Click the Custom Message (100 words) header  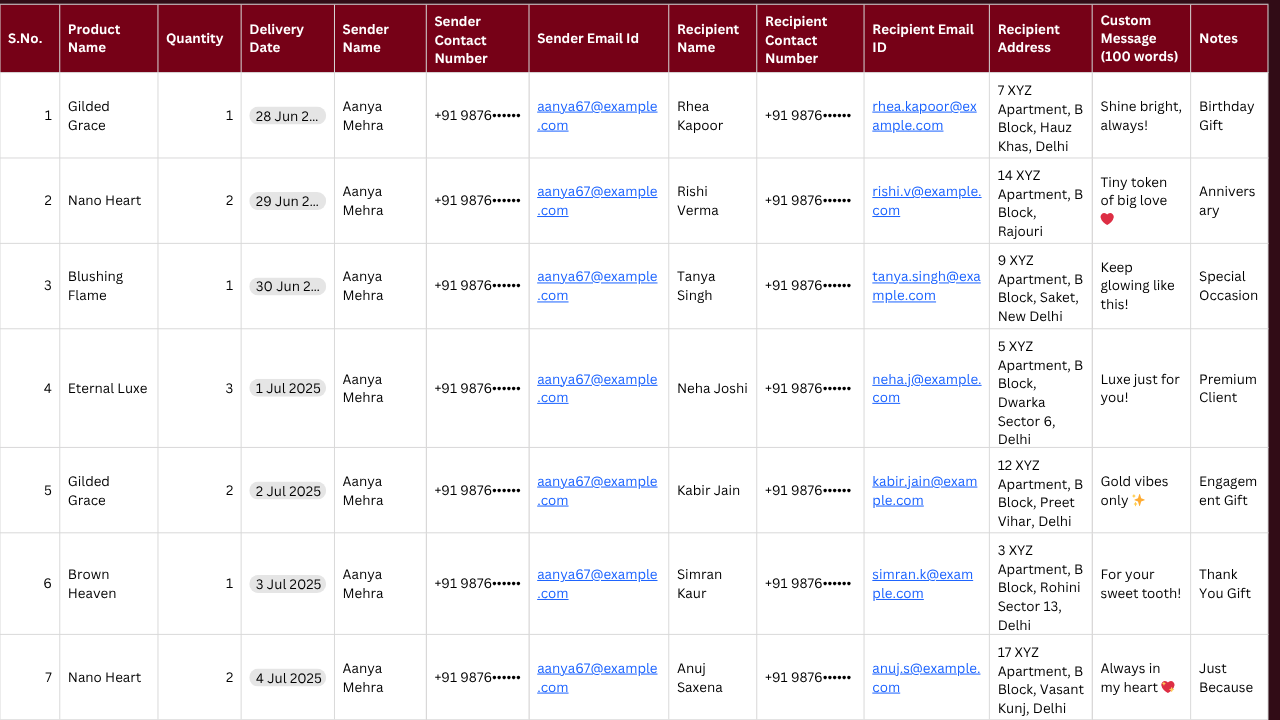tap(1141, 38)
